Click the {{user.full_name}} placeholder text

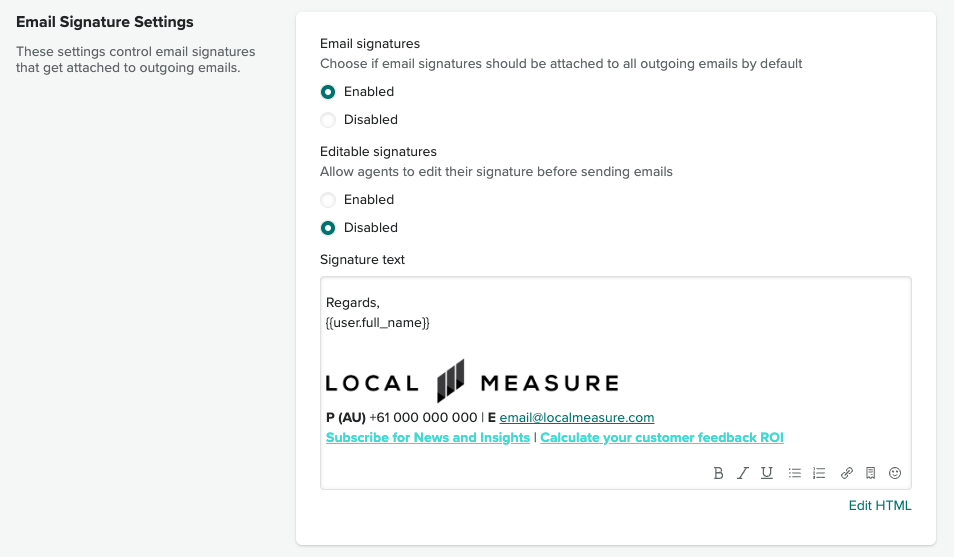click(378, 323)
